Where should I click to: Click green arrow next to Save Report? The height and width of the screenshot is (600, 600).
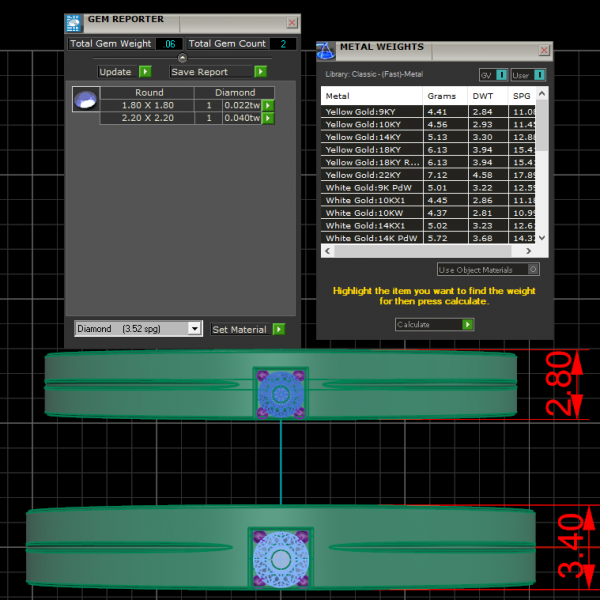click(x=260, y=72)
